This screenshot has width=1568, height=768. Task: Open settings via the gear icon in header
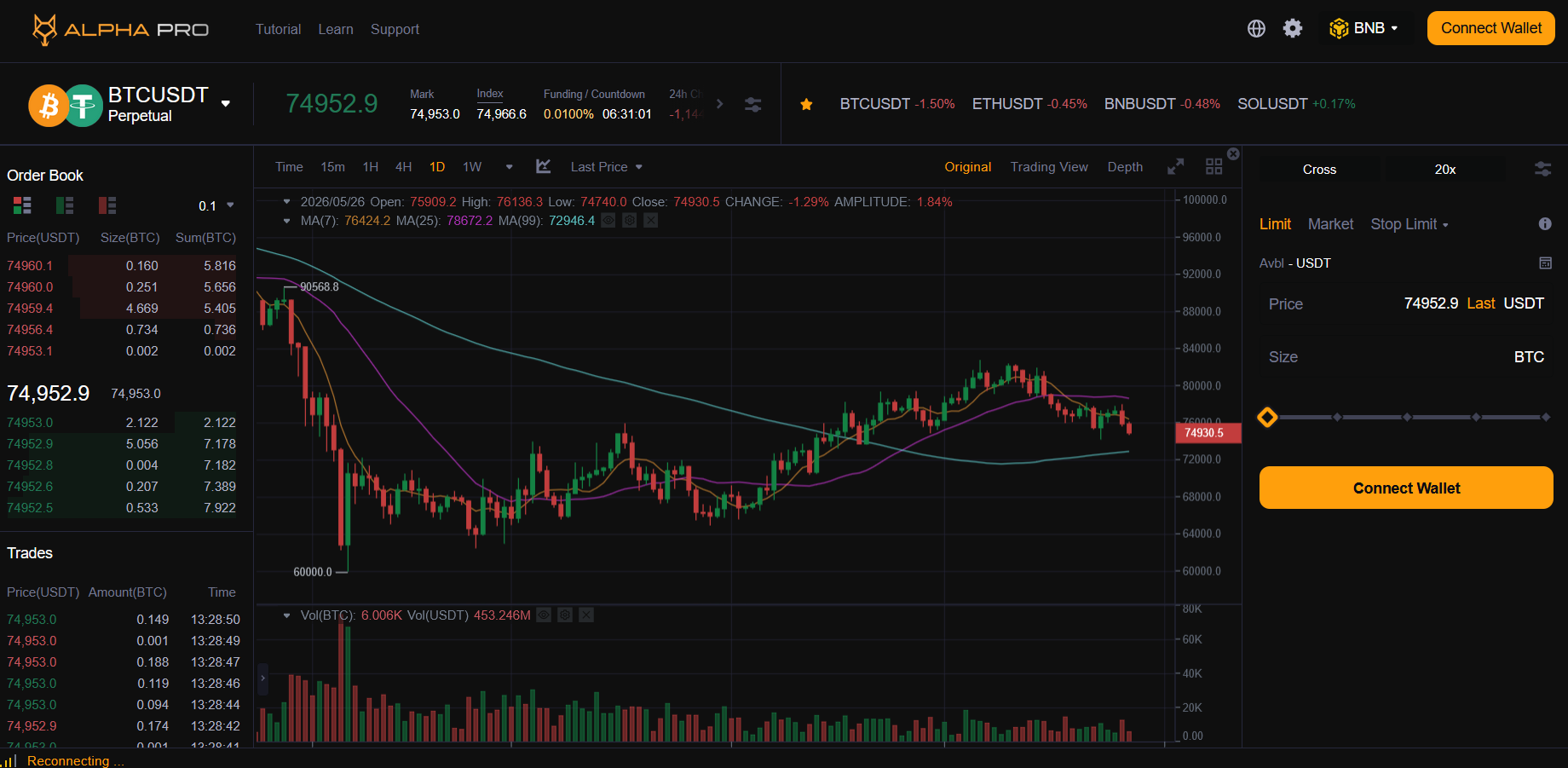[1293, 28]
